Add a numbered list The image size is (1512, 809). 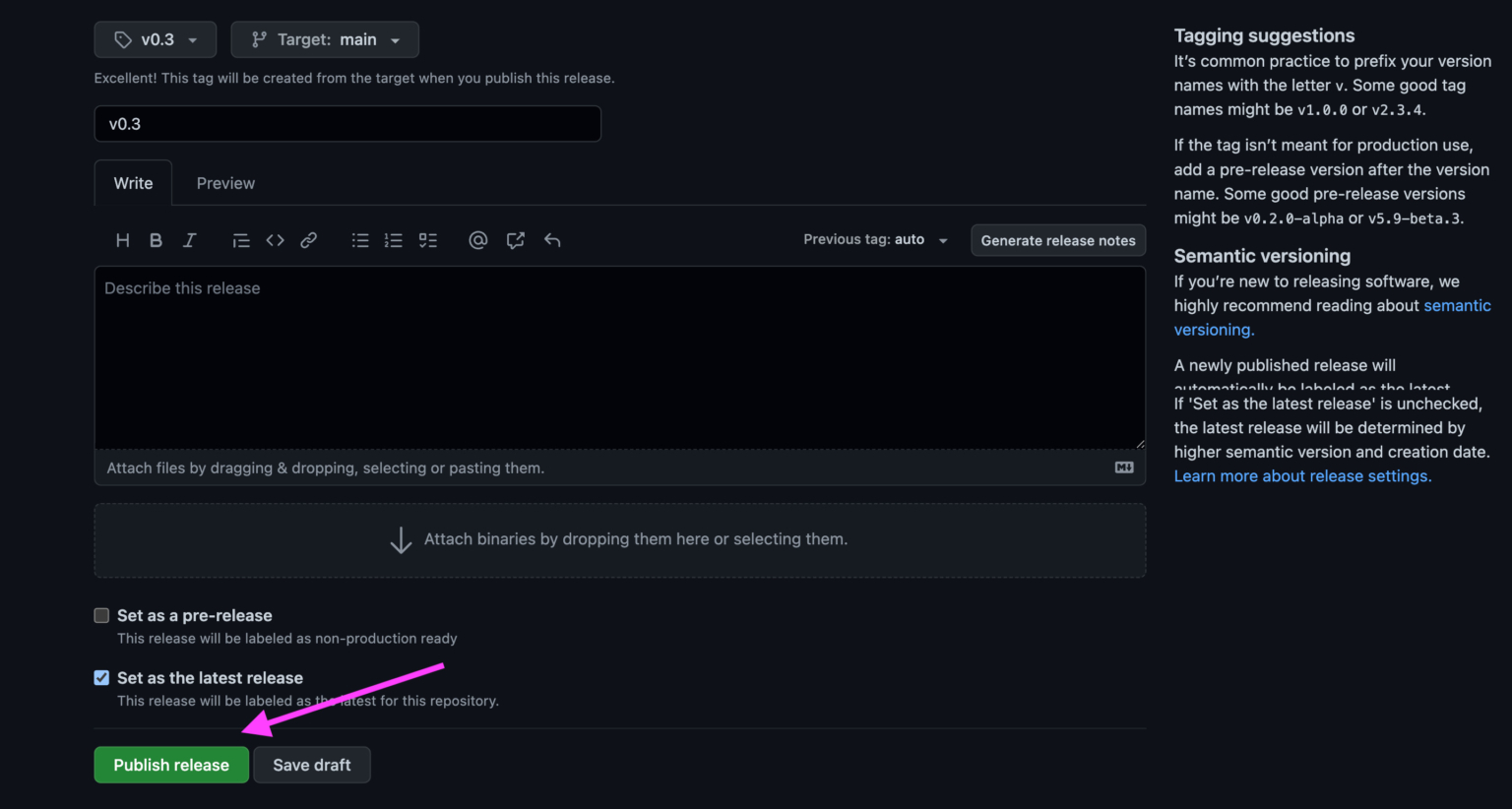[394, 239]
